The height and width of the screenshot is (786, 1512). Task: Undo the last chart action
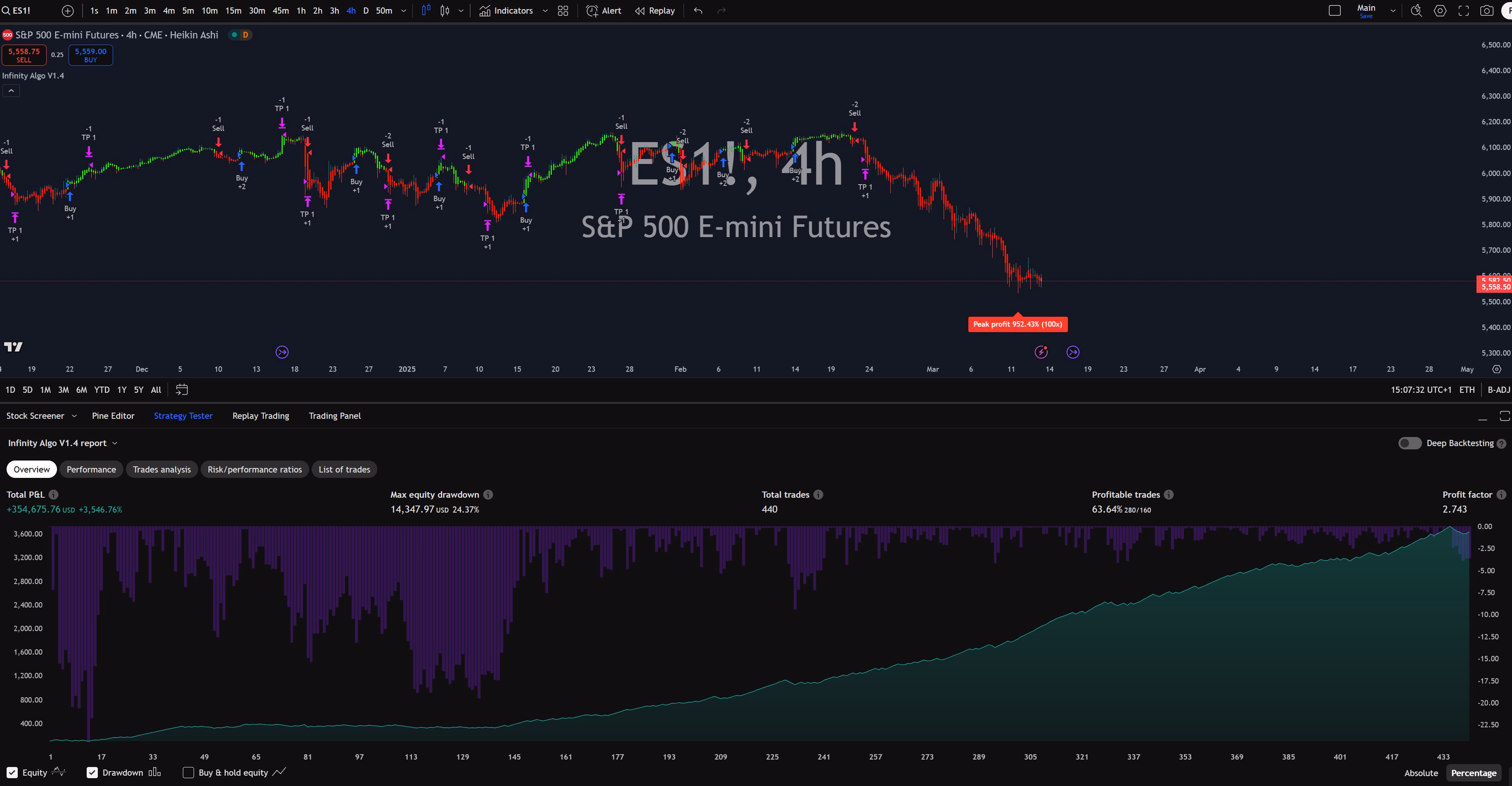click(698, 11)
